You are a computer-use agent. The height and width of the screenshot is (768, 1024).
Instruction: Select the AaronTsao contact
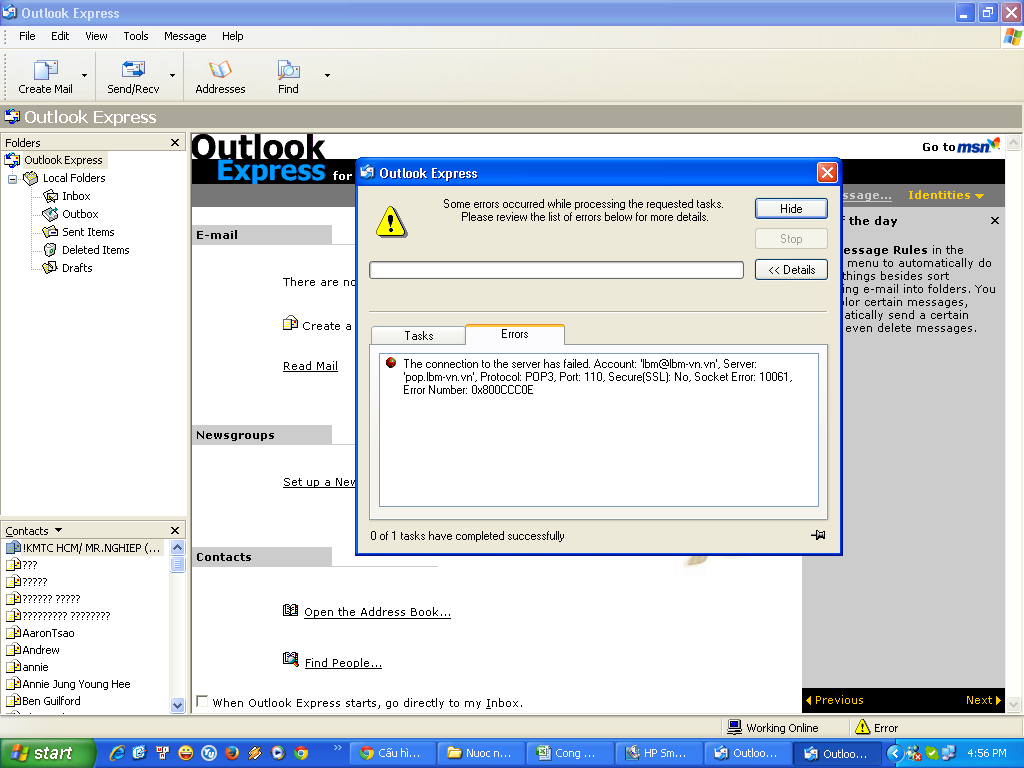click(x=40, y=633)
